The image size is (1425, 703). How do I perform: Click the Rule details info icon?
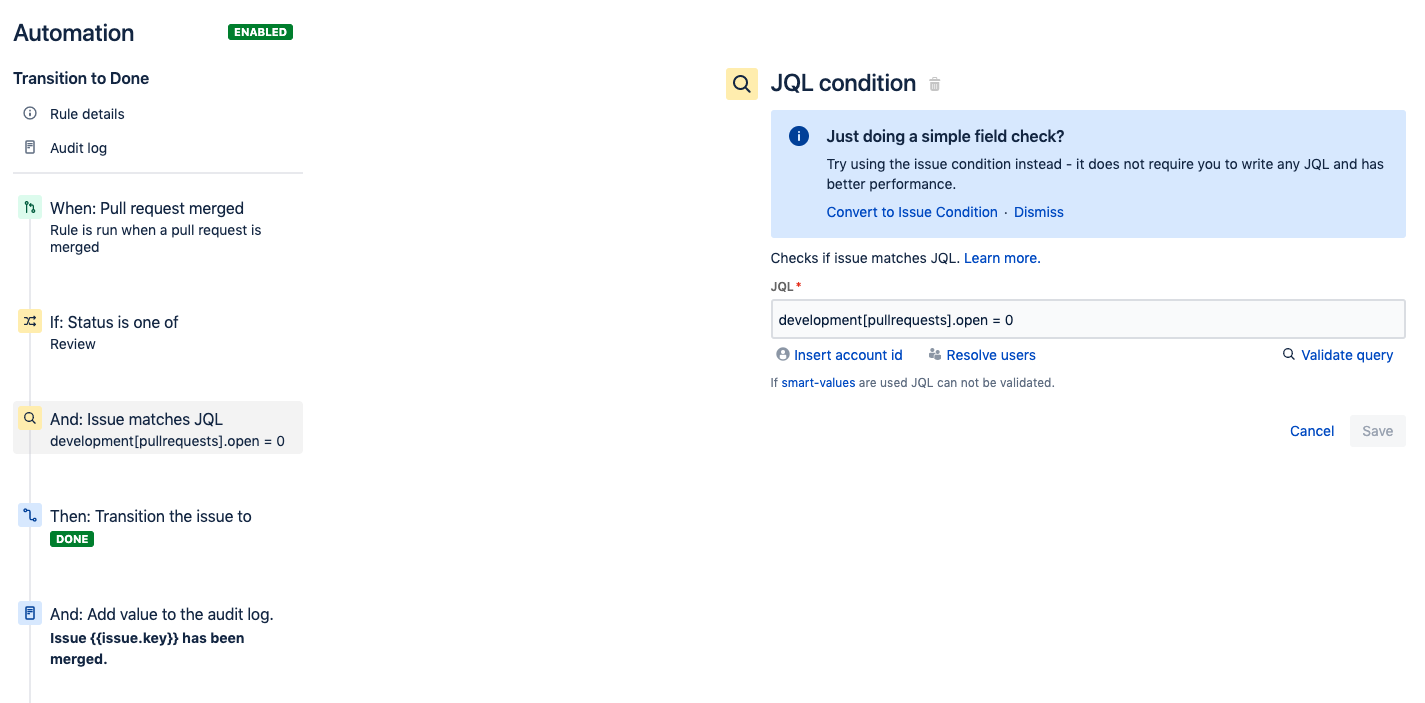tap(30, 114)
